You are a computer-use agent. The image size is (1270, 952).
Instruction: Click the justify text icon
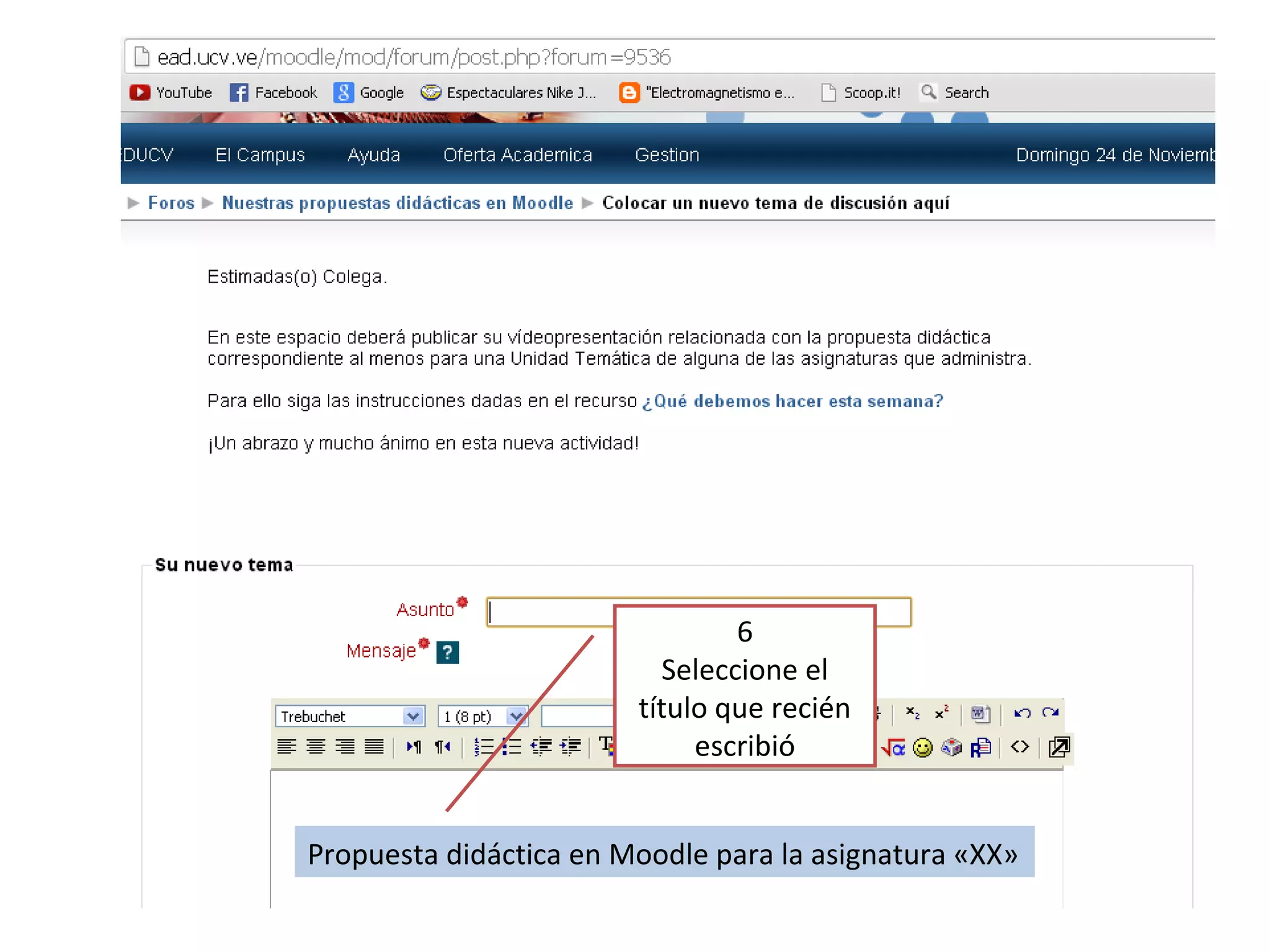pos(374,747)
